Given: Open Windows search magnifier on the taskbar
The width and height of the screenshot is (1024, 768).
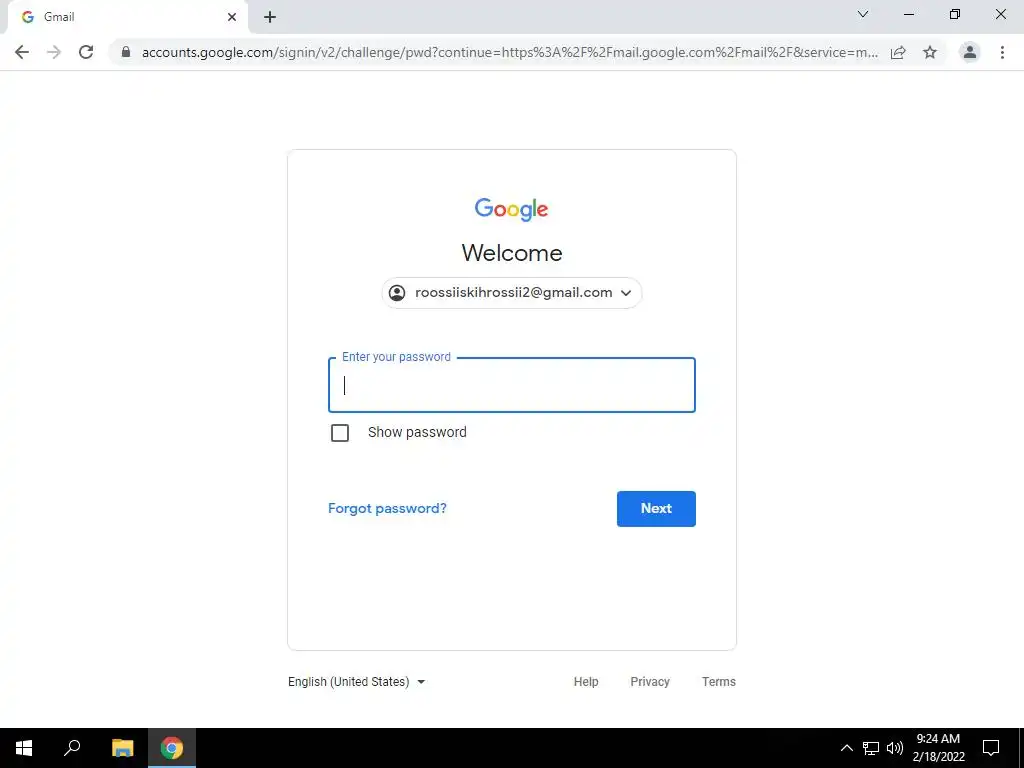Looking at the screenshot, I should [72, 748].
